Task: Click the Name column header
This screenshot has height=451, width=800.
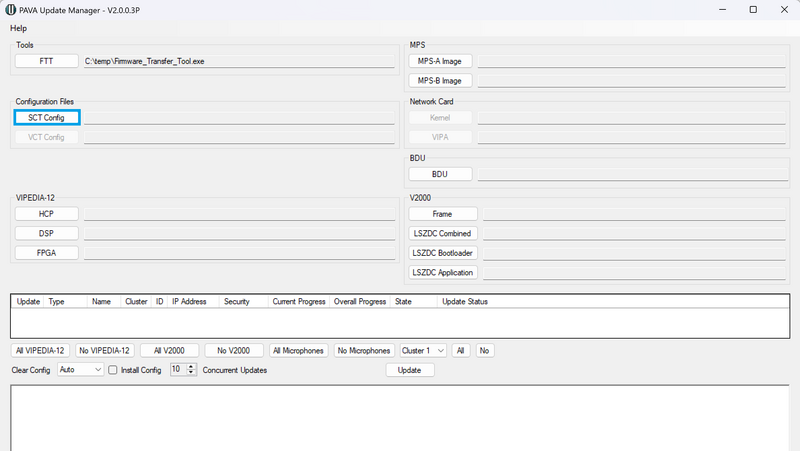Action: click(104, 302)
